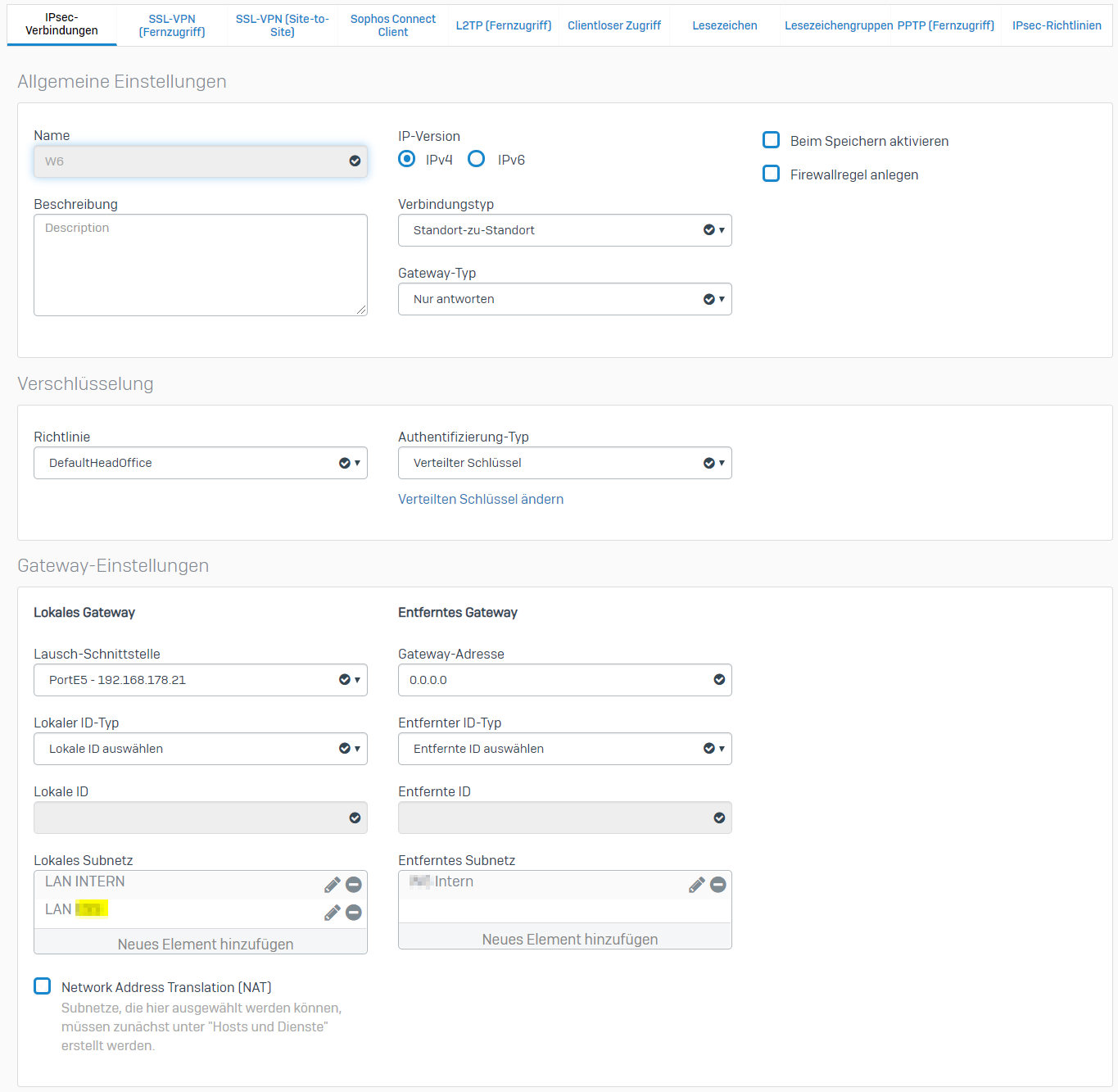
Task: Choose a Lausch-Schnittstelle from dropdown
Action: 200,680
